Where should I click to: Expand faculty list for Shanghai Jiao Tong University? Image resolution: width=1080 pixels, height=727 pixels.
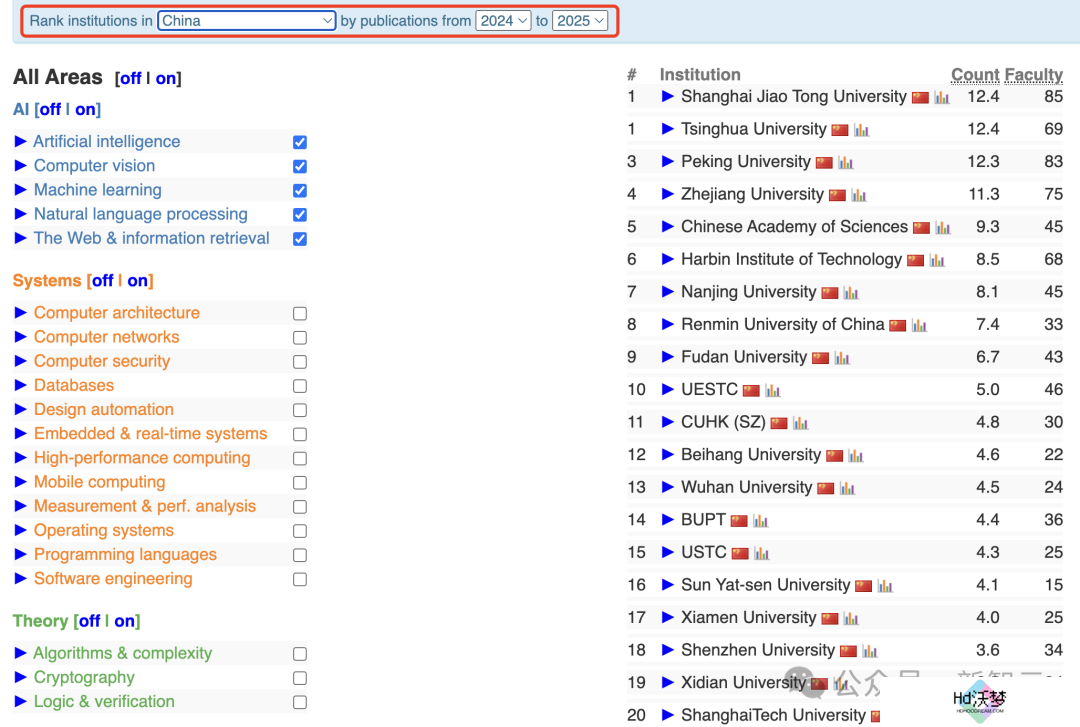667,96
